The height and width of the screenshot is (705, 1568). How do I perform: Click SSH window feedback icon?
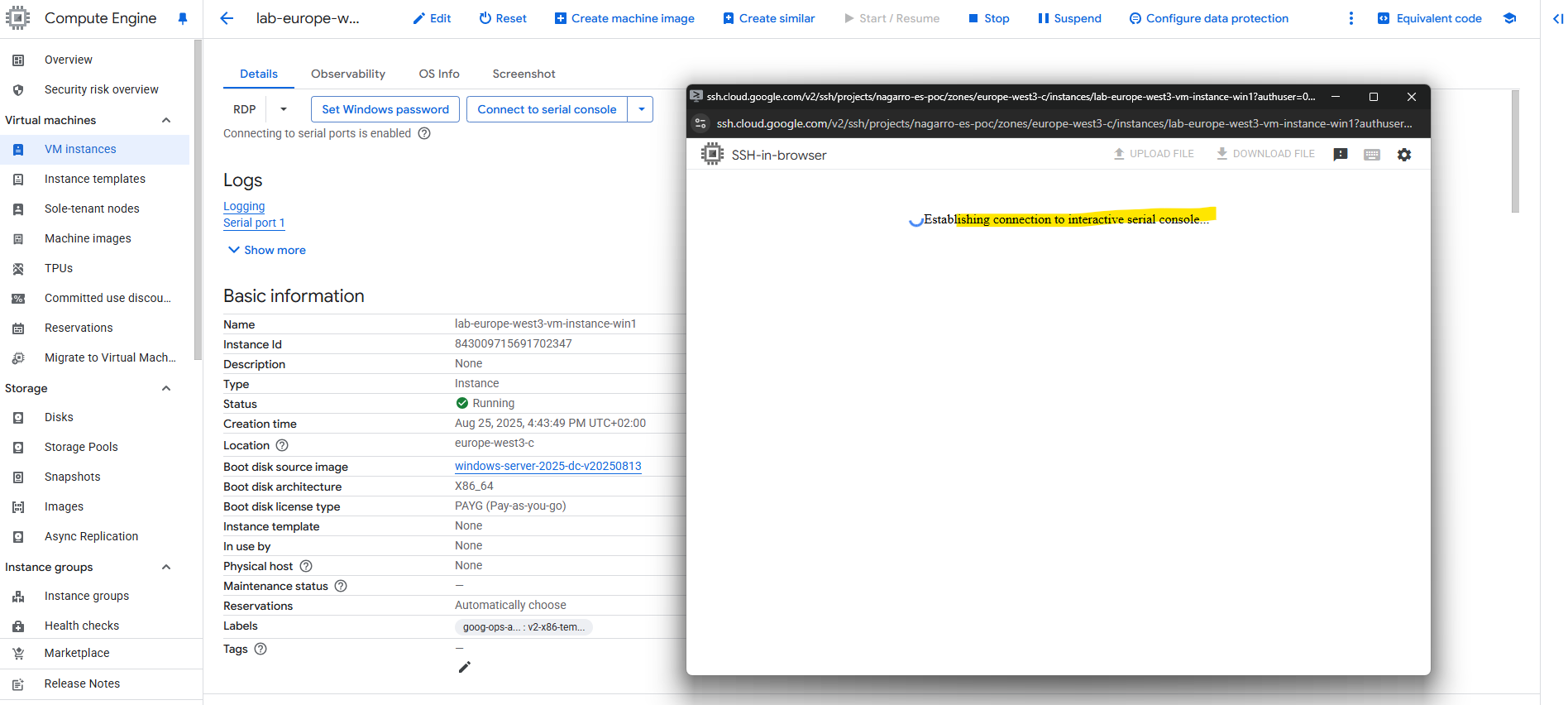tap(1341, 155)
